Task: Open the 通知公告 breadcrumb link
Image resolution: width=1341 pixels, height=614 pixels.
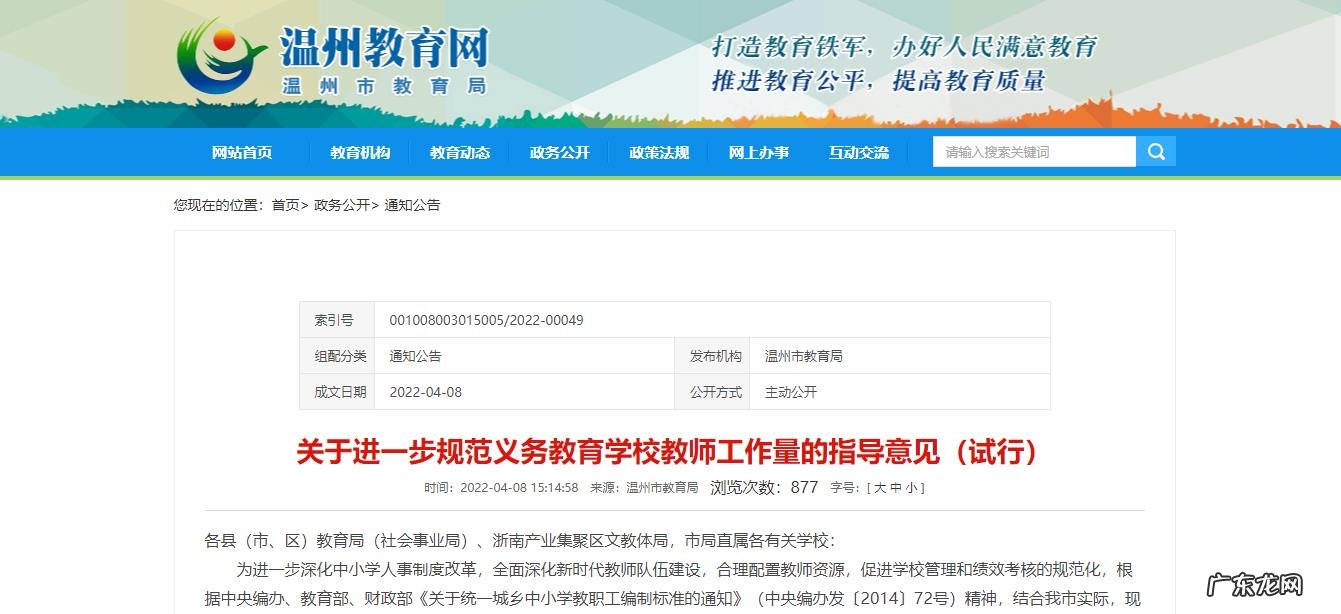Action: point(413,205)
